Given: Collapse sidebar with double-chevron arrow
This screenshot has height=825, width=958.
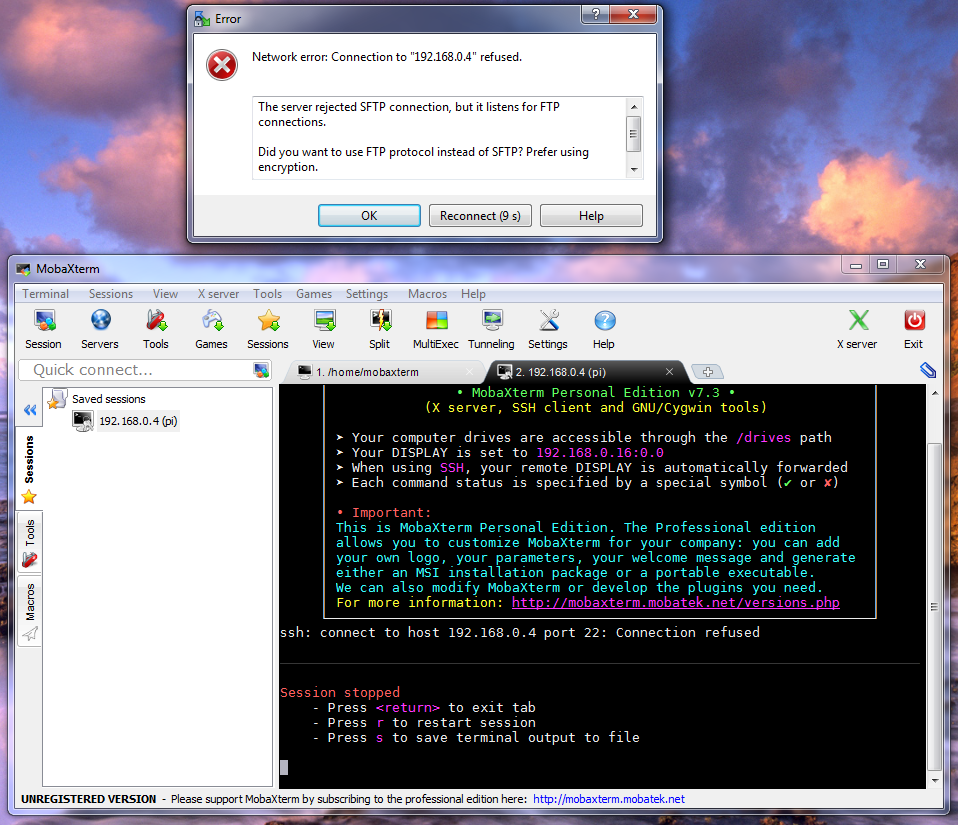Looking at the screenshot, I should tap(30, 410).
